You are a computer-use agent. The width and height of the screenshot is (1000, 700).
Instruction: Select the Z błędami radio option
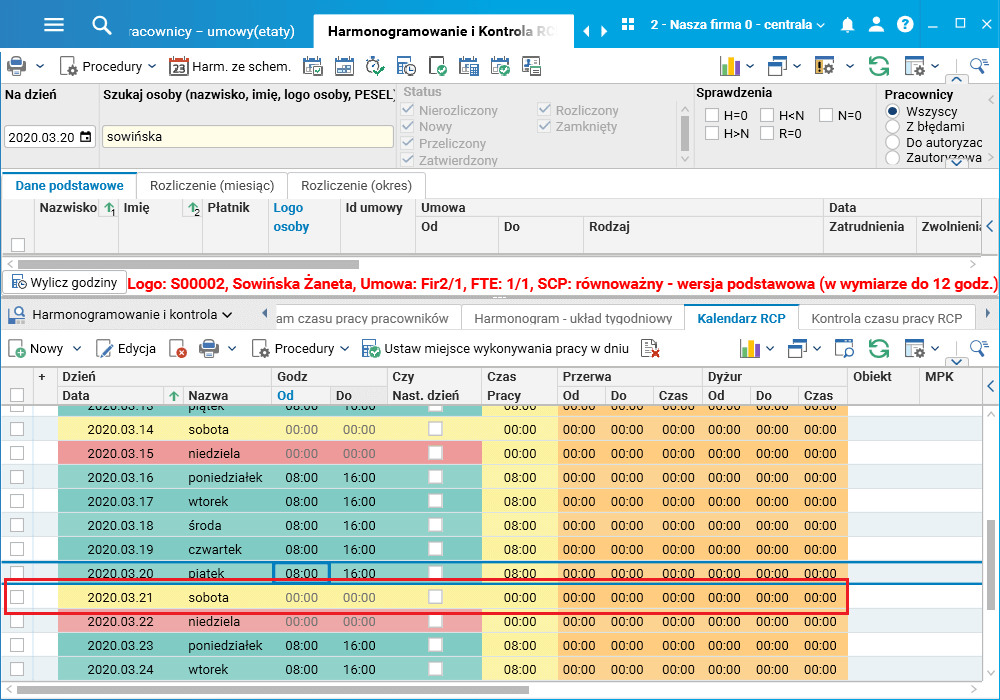pyautogui.click(x=892, y=127)
